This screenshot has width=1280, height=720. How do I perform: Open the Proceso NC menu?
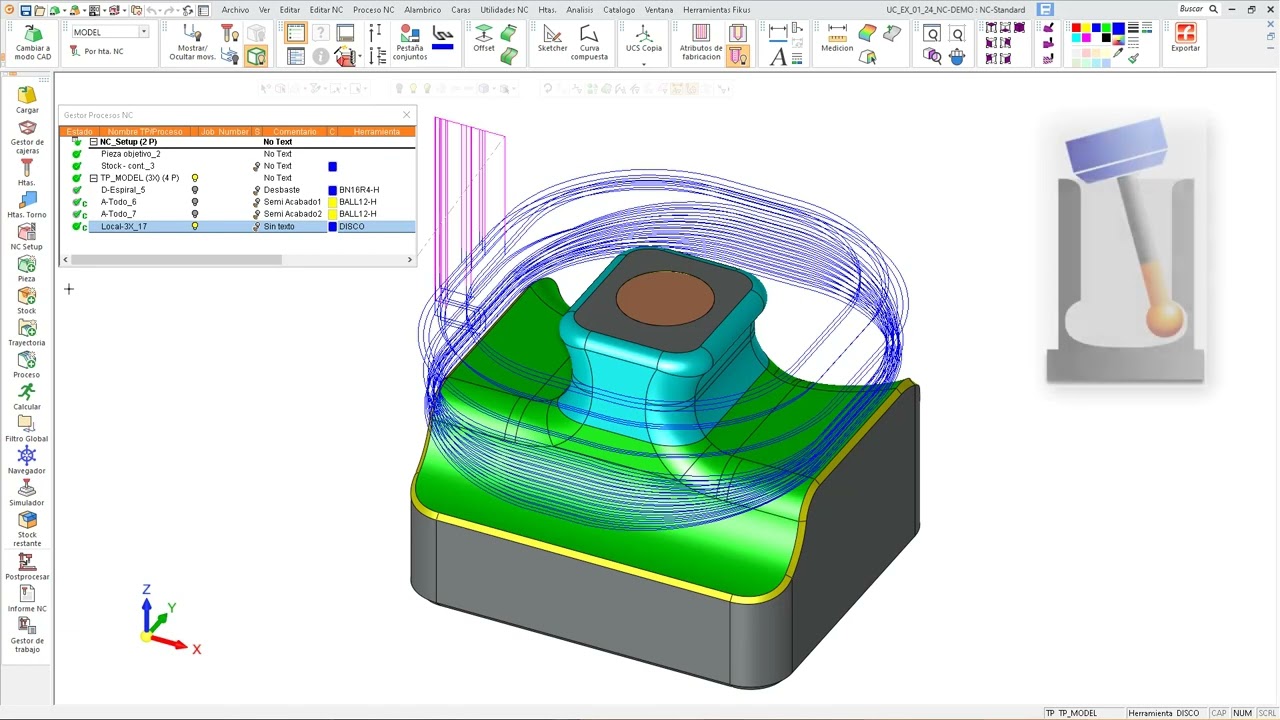374,10
